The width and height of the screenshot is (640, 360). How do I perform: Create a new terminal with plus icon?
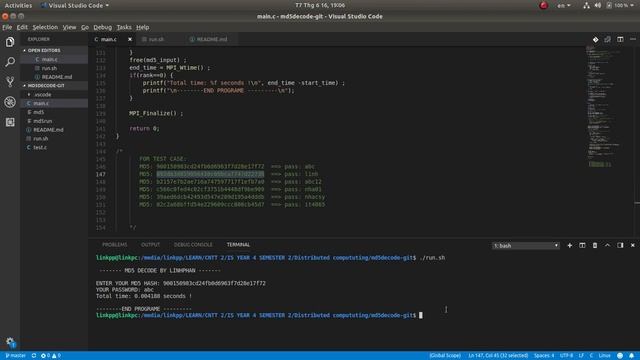click(x=569, y=245)
